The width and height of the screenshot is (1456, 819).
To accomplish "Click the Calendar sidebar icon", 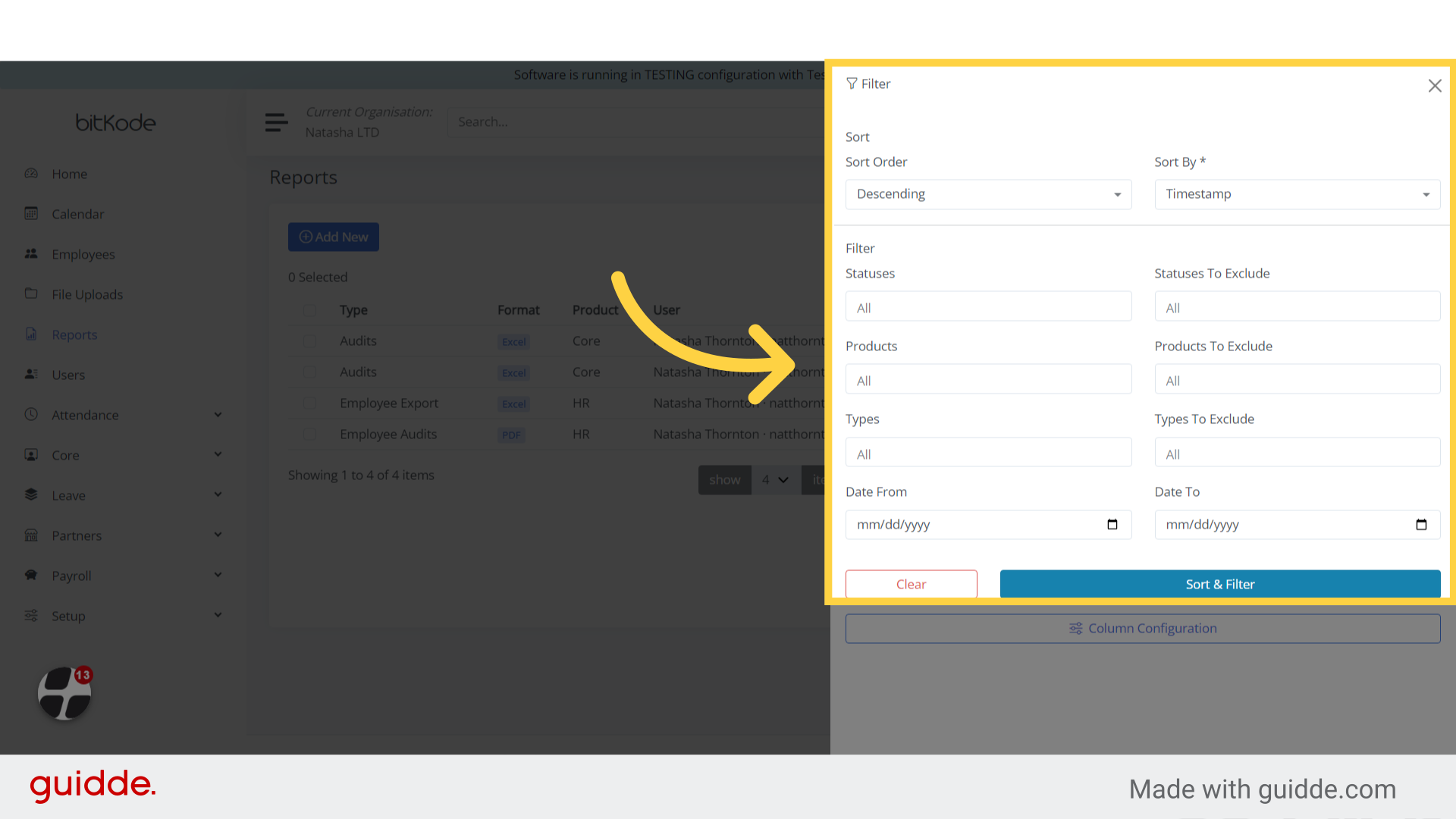I will coord(31,214).
